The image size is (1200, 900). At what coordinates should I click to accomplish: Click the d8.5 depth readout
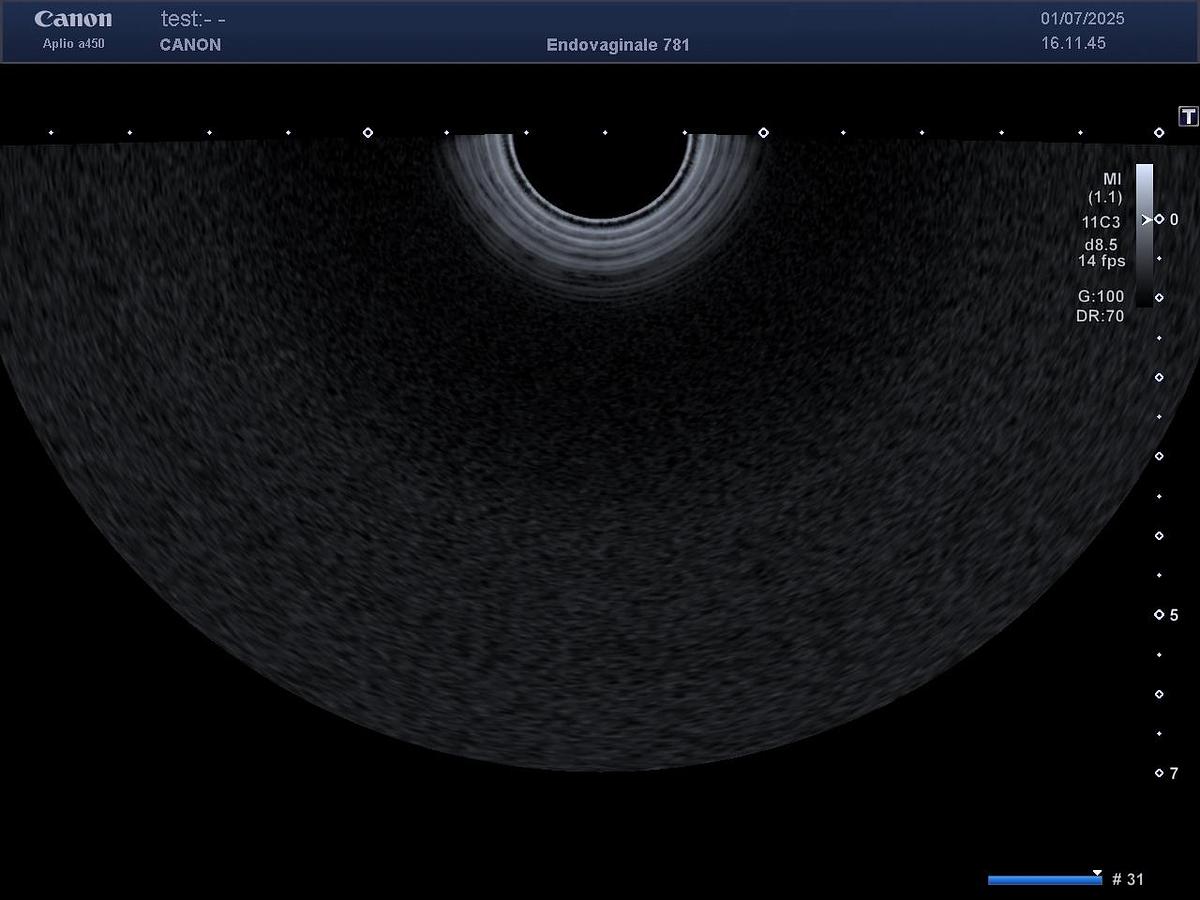point(1103,244)
